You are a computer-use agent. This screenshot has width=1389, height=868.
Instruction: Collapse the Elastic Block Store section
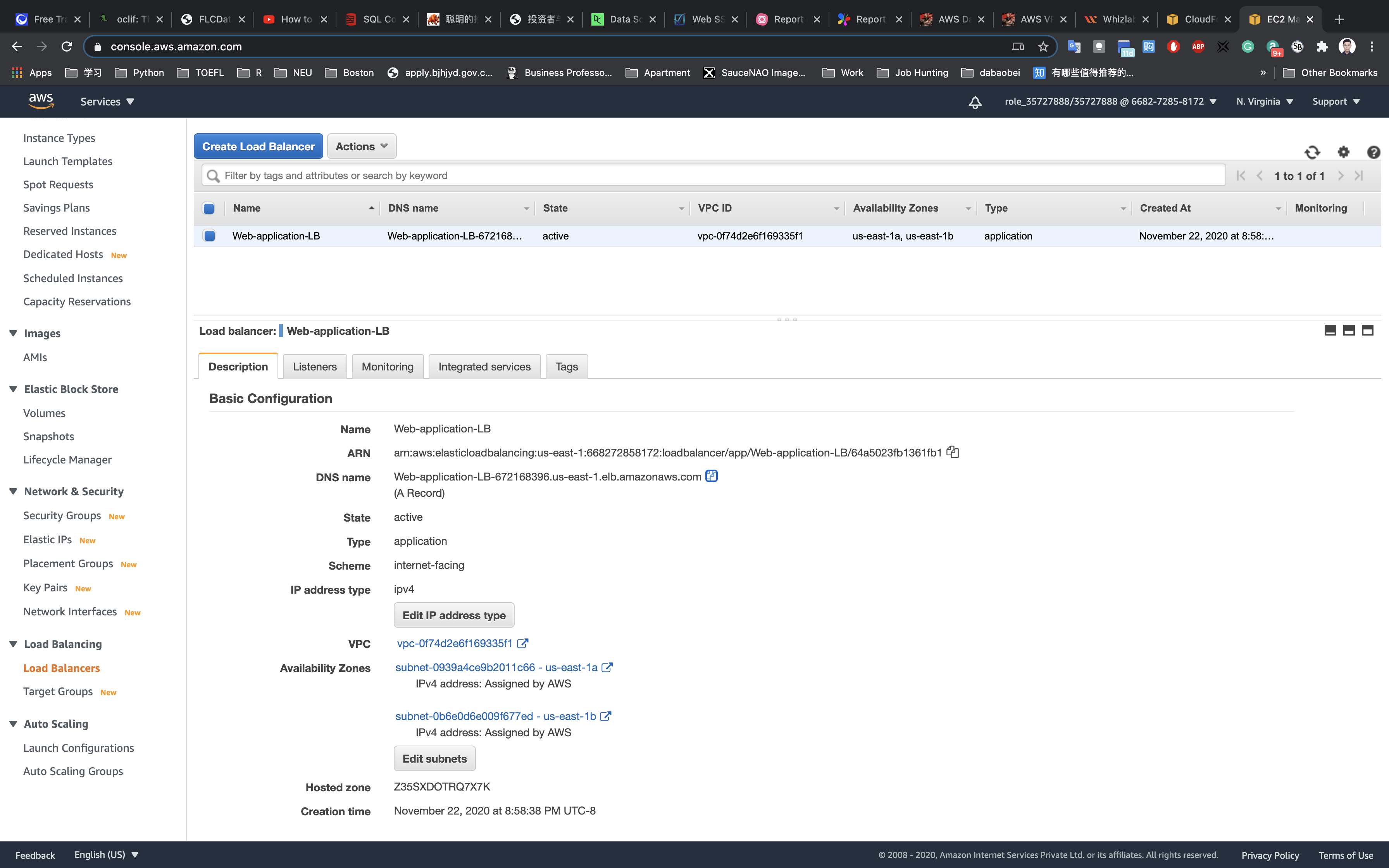[14, 389]
